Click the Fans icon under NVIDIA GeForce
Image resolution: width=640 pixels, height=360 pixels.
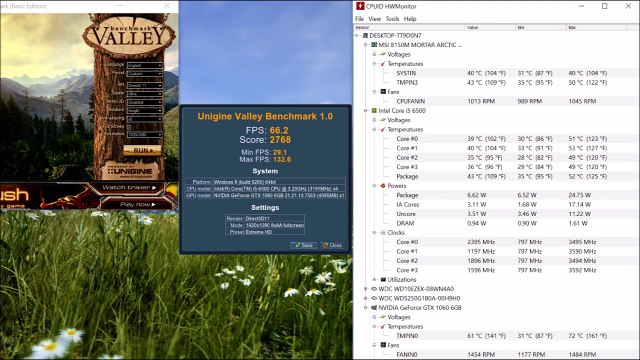pyautogui.click(x=383, y=345)
